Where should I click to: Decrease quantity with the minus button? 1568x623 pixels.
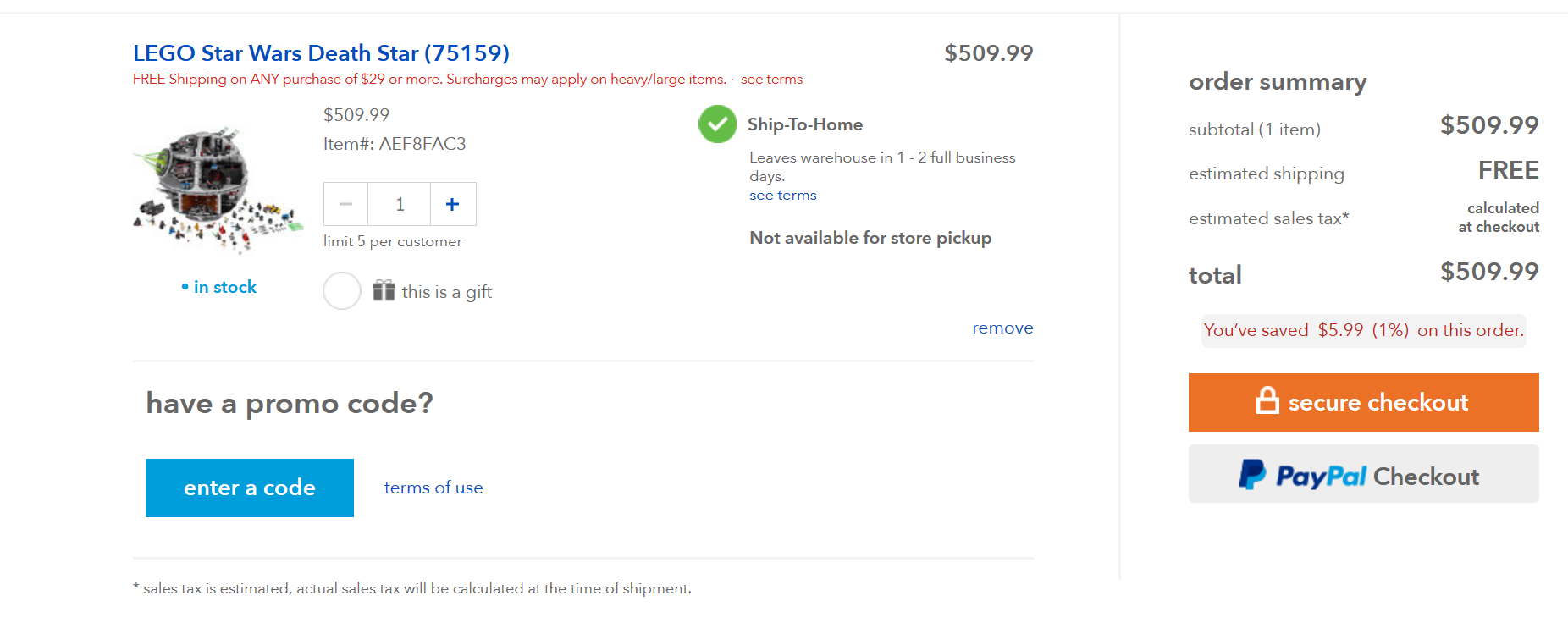[x=345, y=204]
